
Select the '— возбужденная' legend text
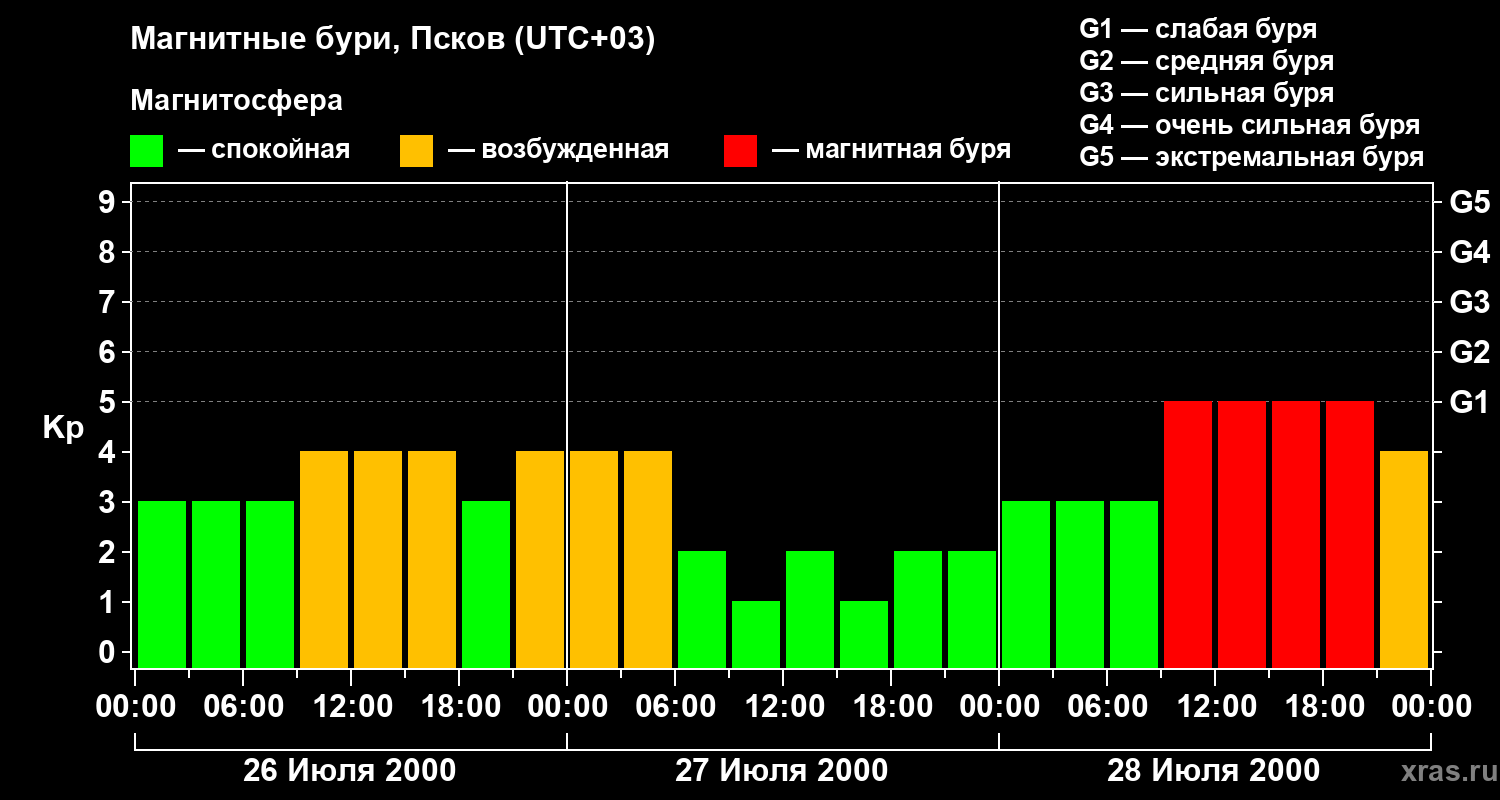click(558, 150)
